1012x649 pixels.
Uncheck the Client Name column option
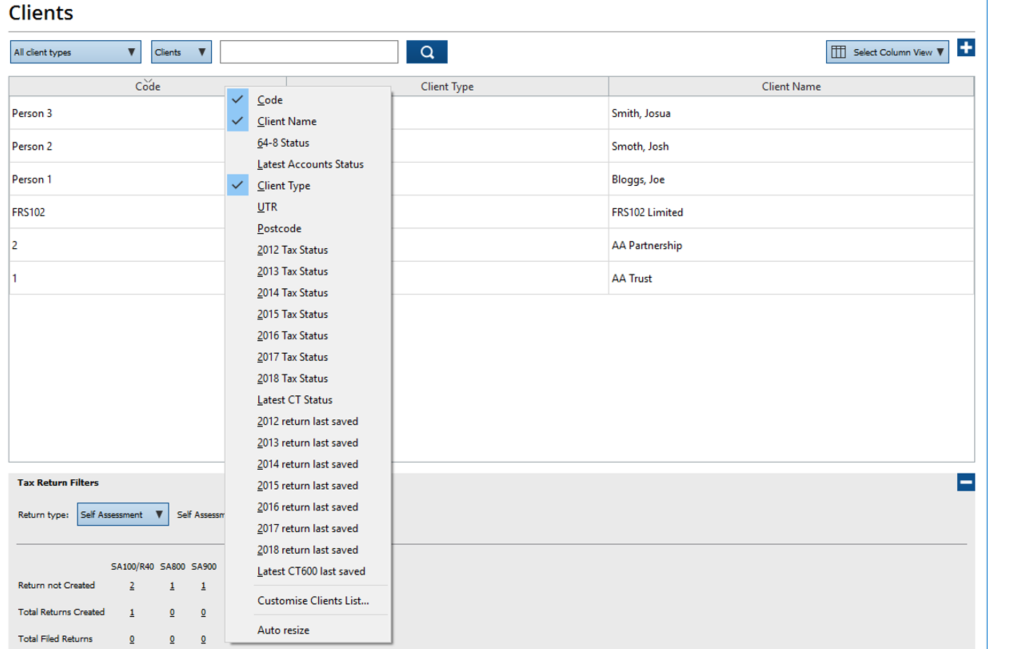(286, 121)
